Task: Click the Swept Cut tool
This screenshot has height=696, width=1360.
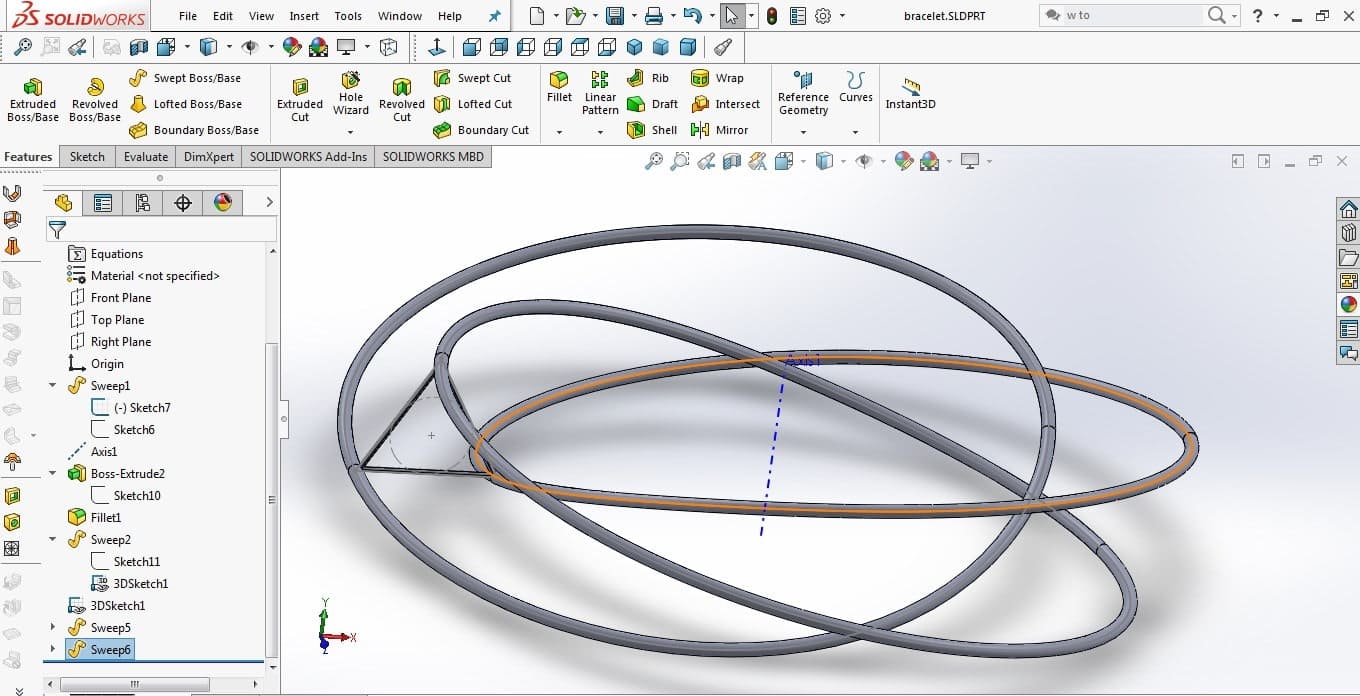Action: click(472, 78)
